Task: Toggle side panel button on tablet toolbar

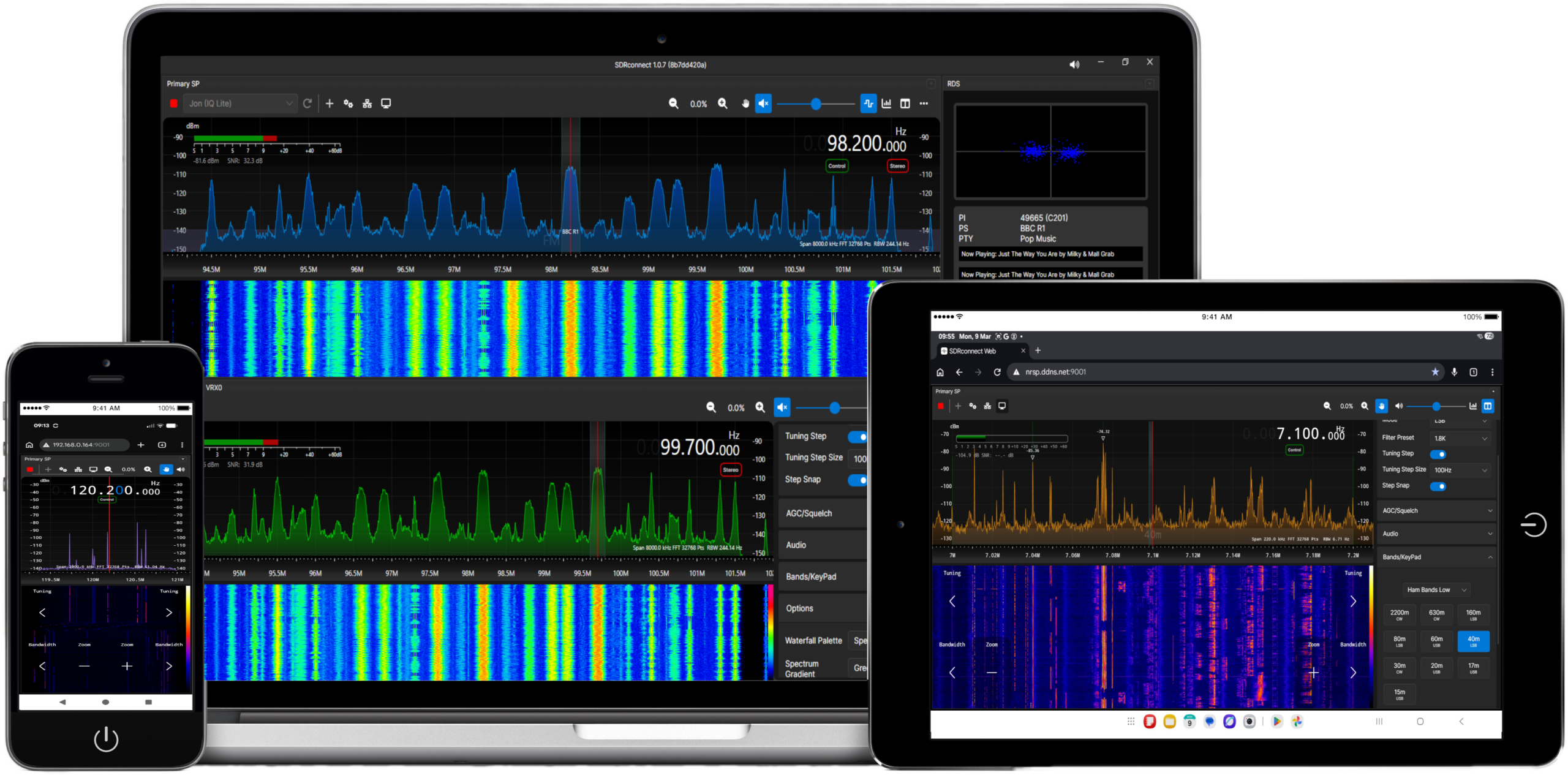Action: pos(1488,406)
